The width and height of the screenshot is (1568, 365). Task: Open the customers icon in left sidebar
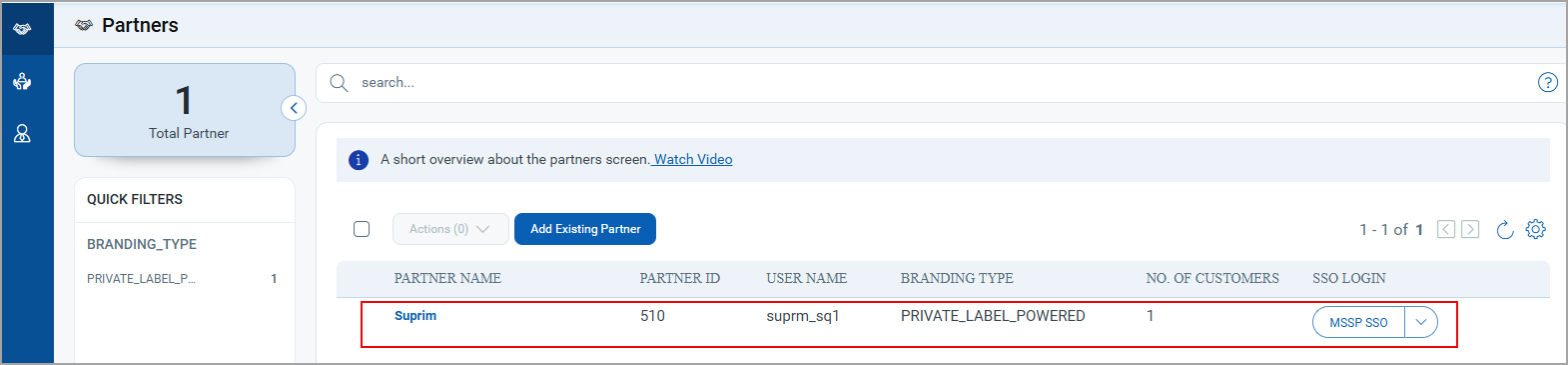22,81
